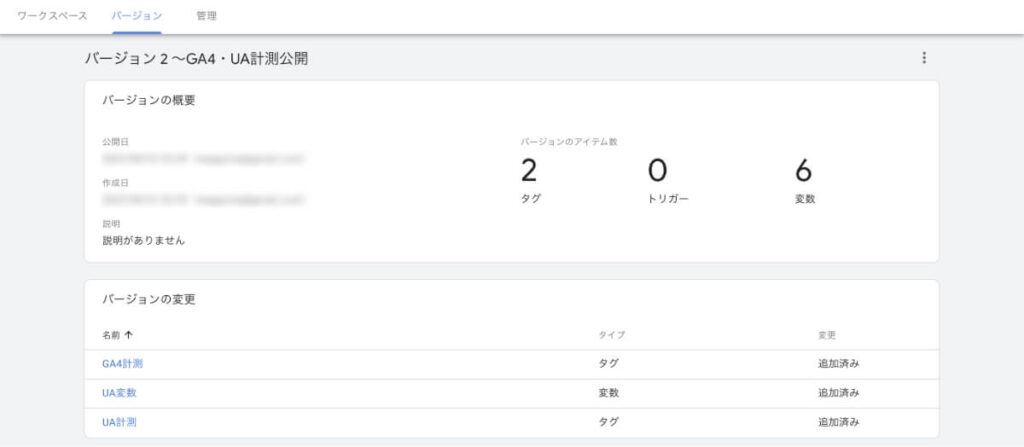1024x447 pixels.
Task: Click the version title バージョン 2 heading
Action: click(195, 59)
